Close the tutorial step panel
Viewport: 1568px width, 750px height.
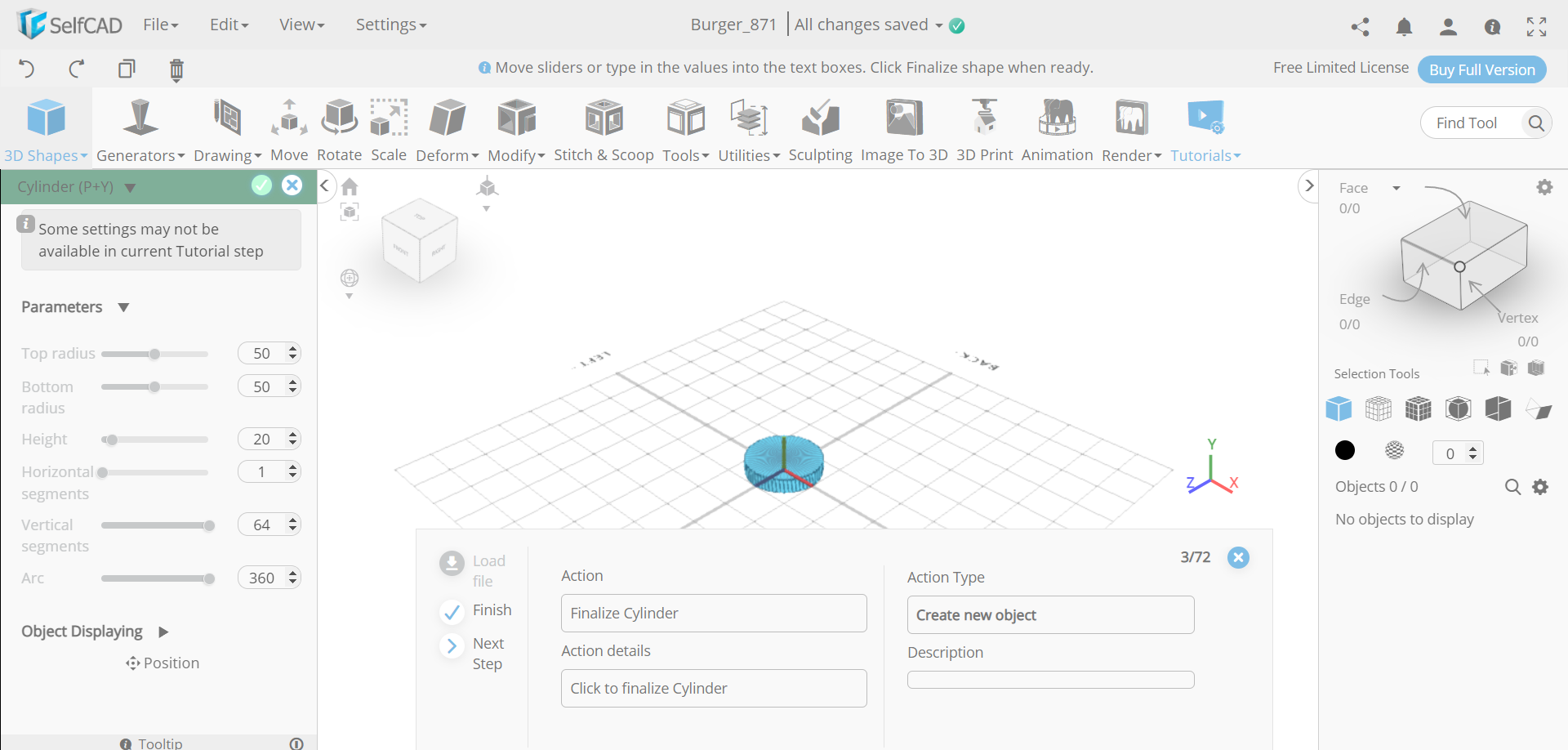pos(1238,557)
